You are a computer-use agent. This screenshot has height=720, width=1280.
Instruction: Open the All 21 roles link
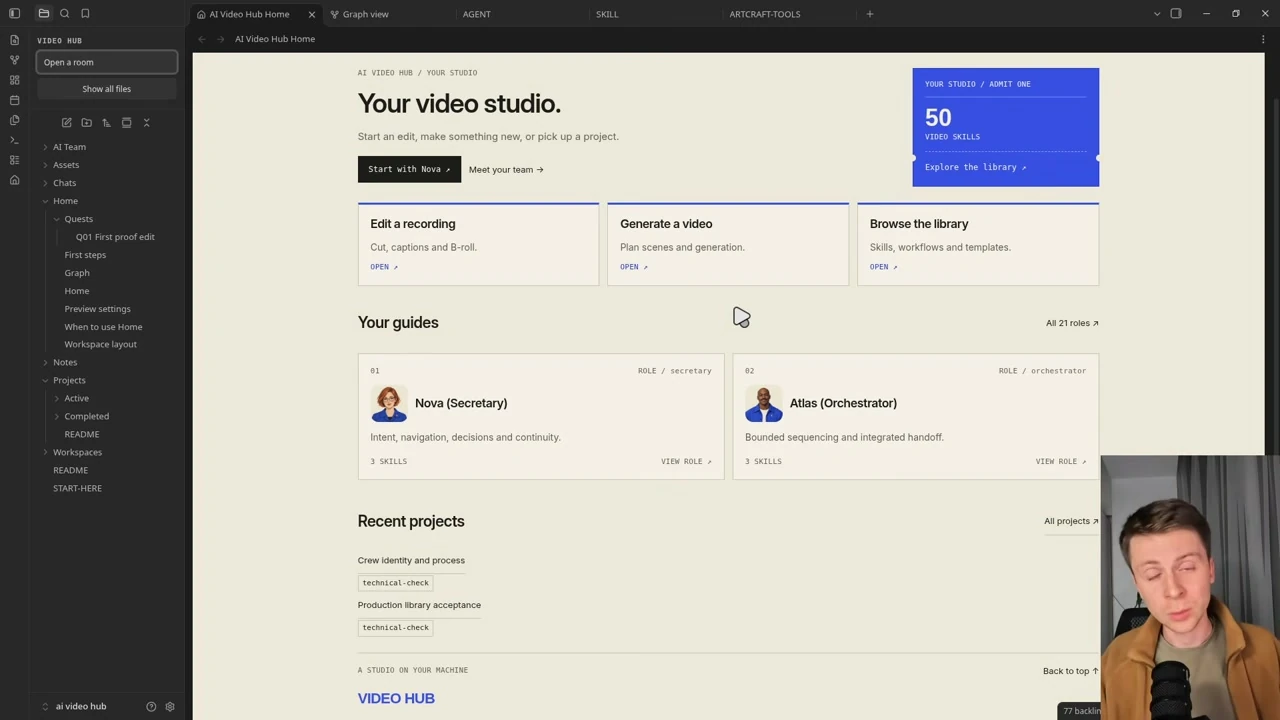1072,323
